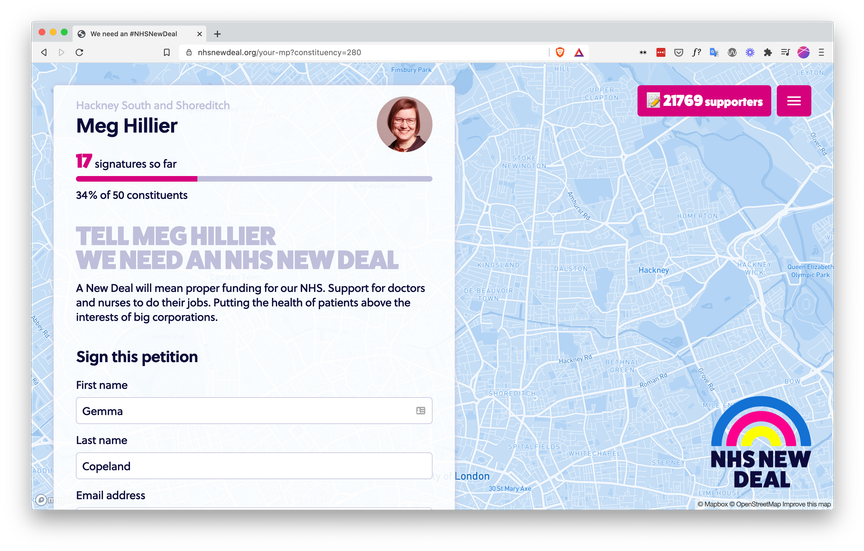This screenshot has height=551, width=864.
Task: Open a new browser tab
Action: click(218, 34)
